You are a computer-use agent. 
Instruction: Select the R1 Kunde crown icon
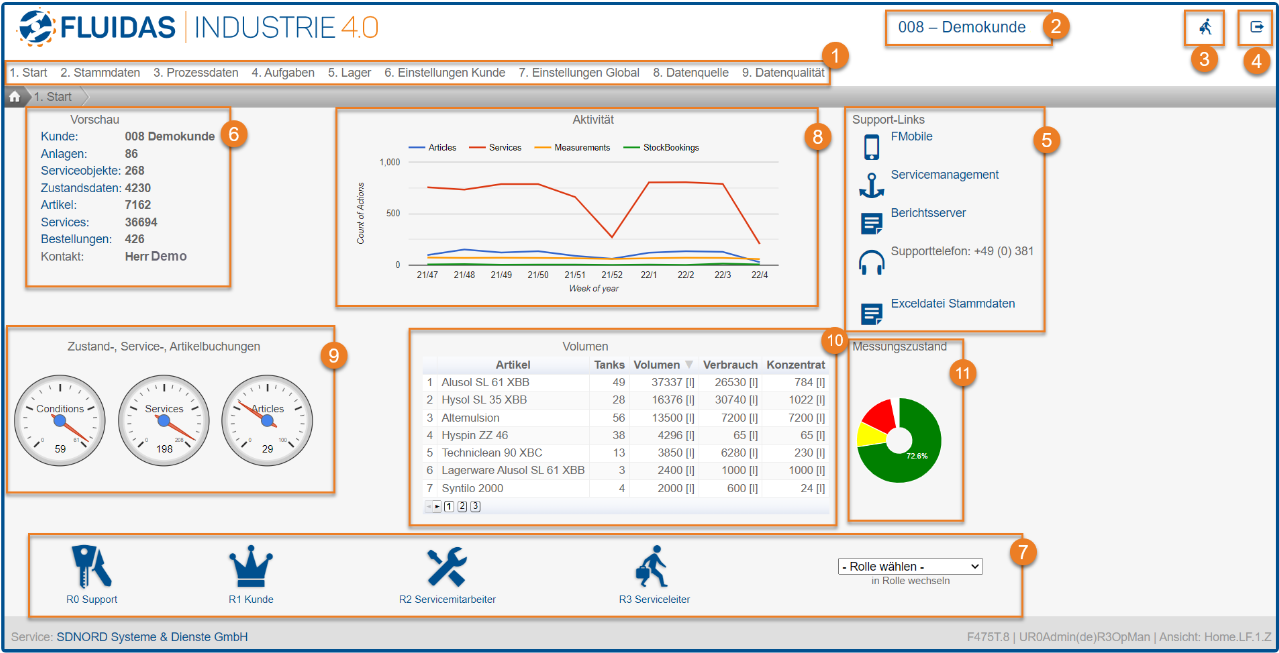tap(250, 567)
